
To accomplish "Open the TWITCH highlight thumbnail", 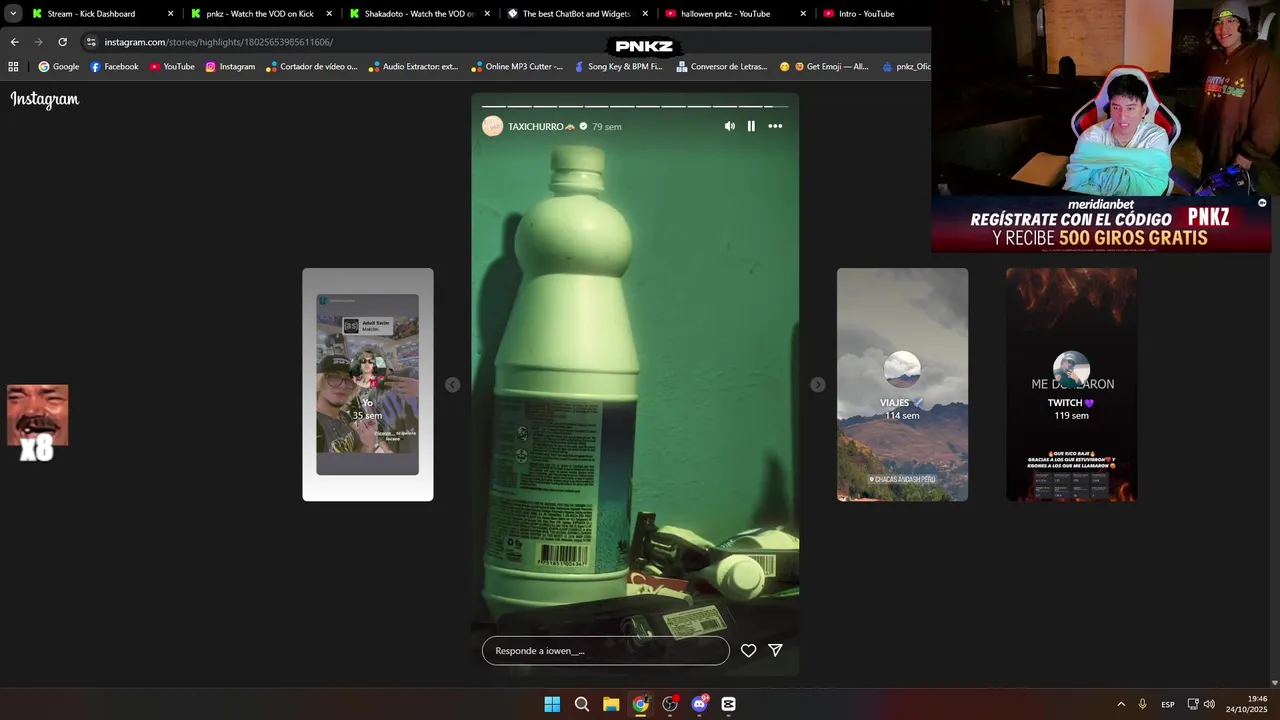I will 1071,384.
